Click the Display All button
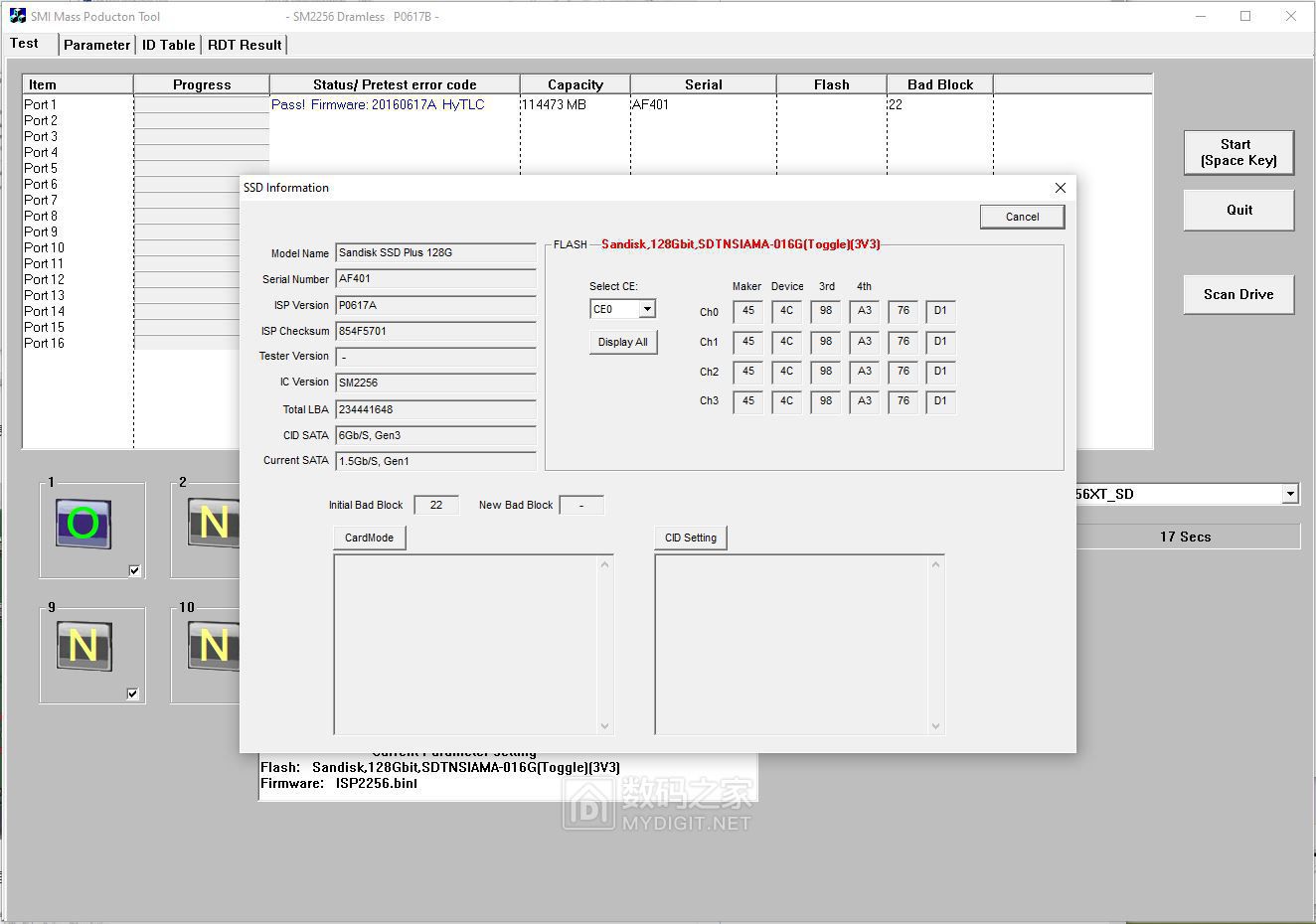The width and height of the screenshot is (1316, 924). [622, 342]
